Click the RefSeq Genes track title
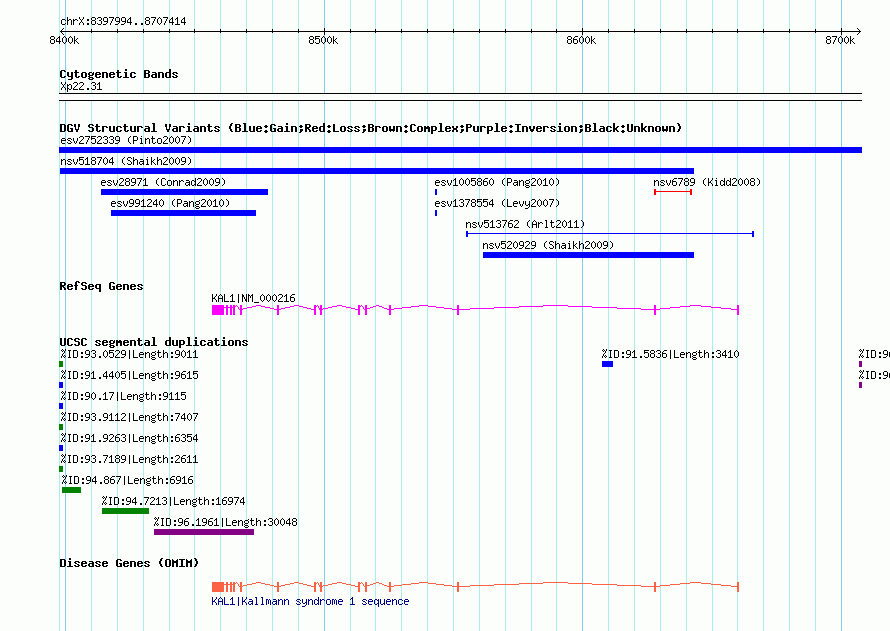Viewport: 890px width, 631px height. pos(101,286)
